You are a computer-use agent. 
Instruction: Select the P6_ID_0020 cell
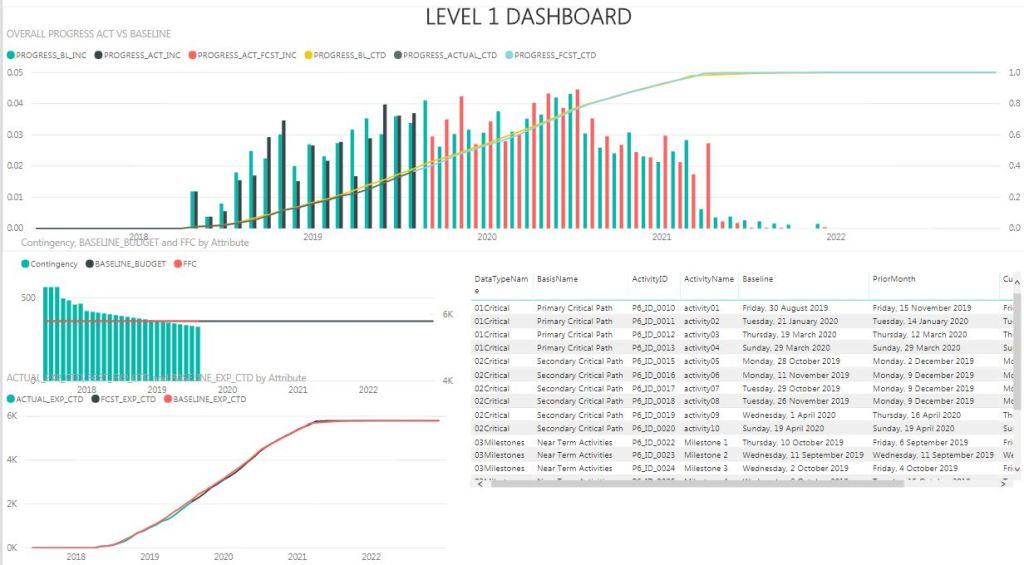(653, 428)
